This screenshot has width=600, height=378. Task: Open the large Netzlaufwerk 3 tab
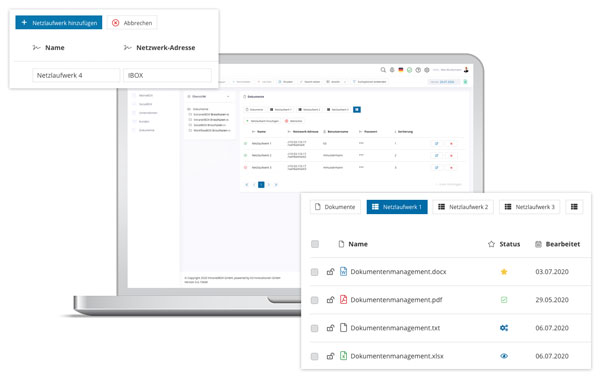[x=530, y=207]
